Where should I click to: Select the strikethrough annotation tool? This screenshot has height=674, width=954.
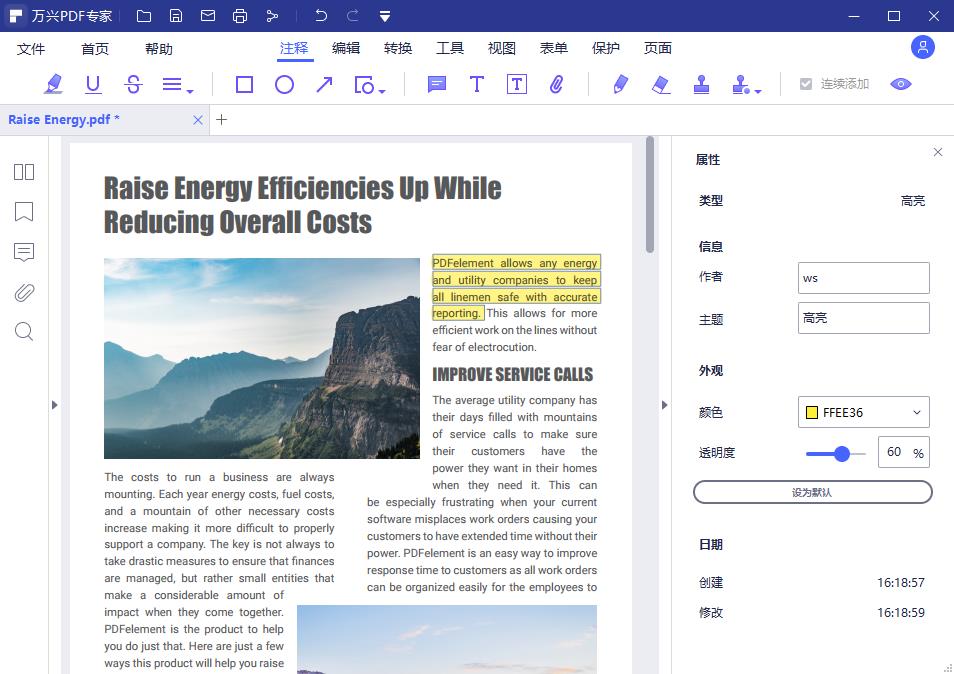tap(133, 85)
